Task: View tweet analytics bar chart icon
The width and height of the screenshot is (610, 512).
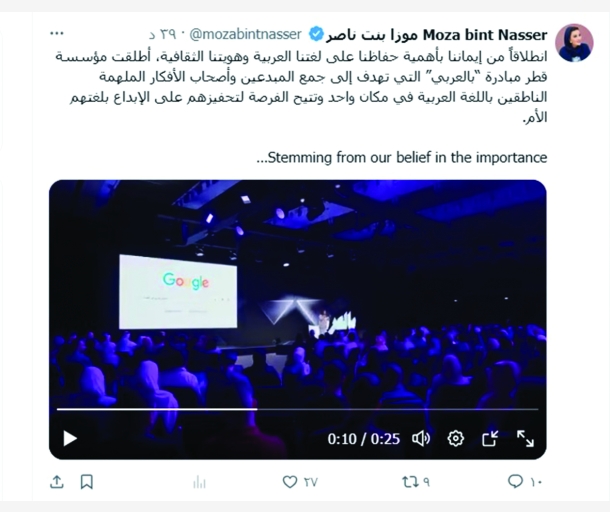Action: tap(199, 482)
